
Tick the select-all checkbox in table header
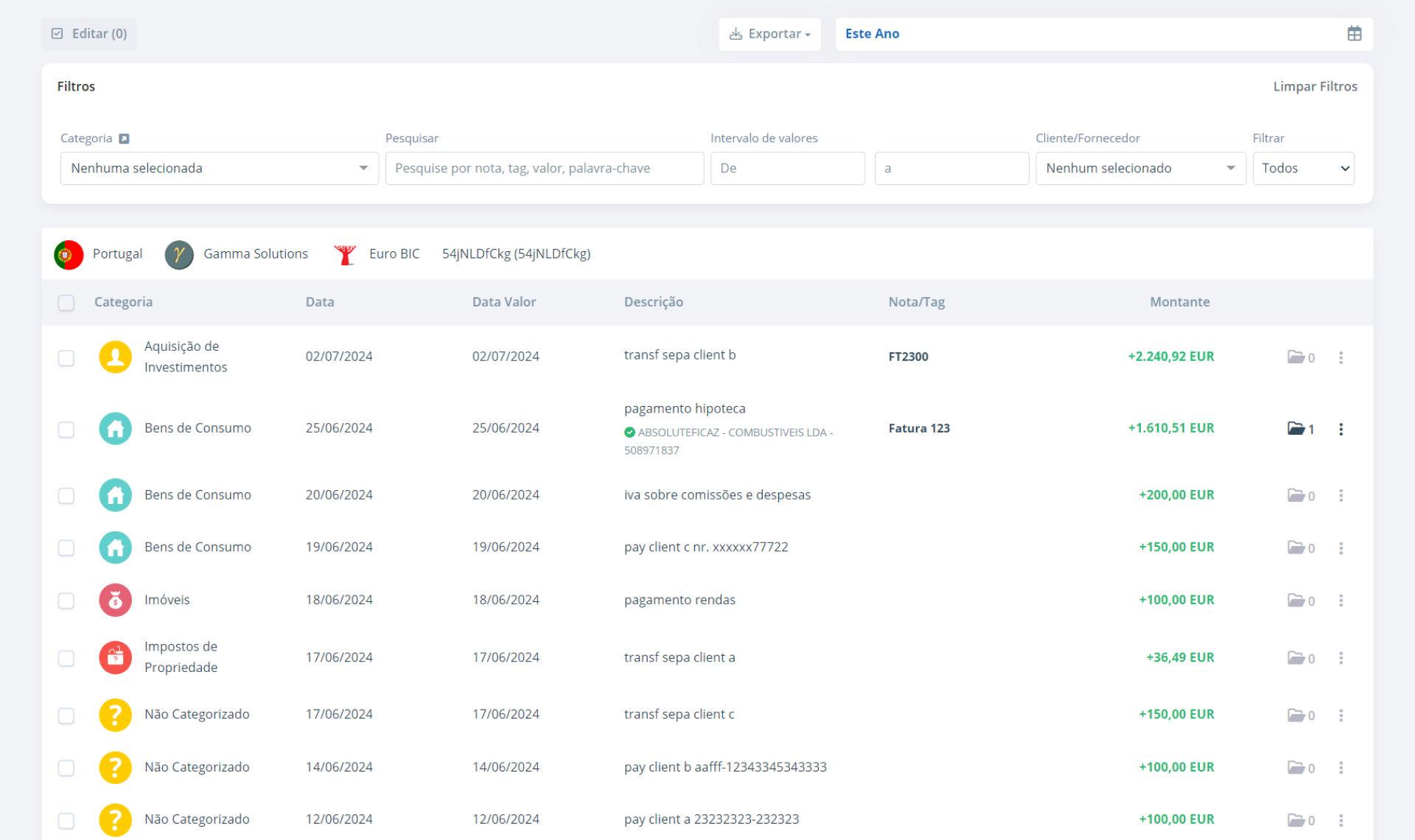pos(66,303)
